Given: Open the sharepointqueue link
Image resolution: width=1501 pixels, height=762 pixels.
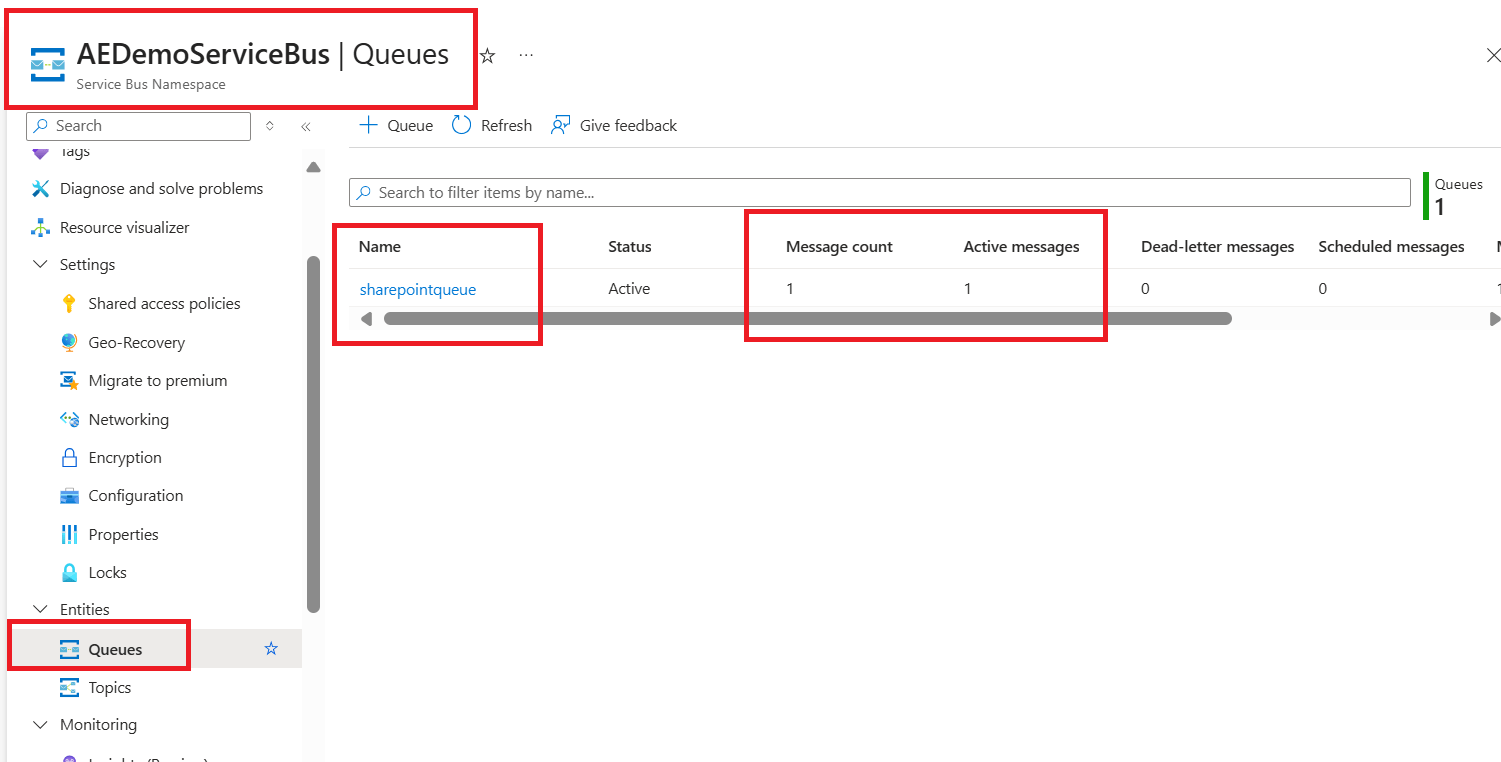Looking at the screenshot, I should tap(418, 290).
